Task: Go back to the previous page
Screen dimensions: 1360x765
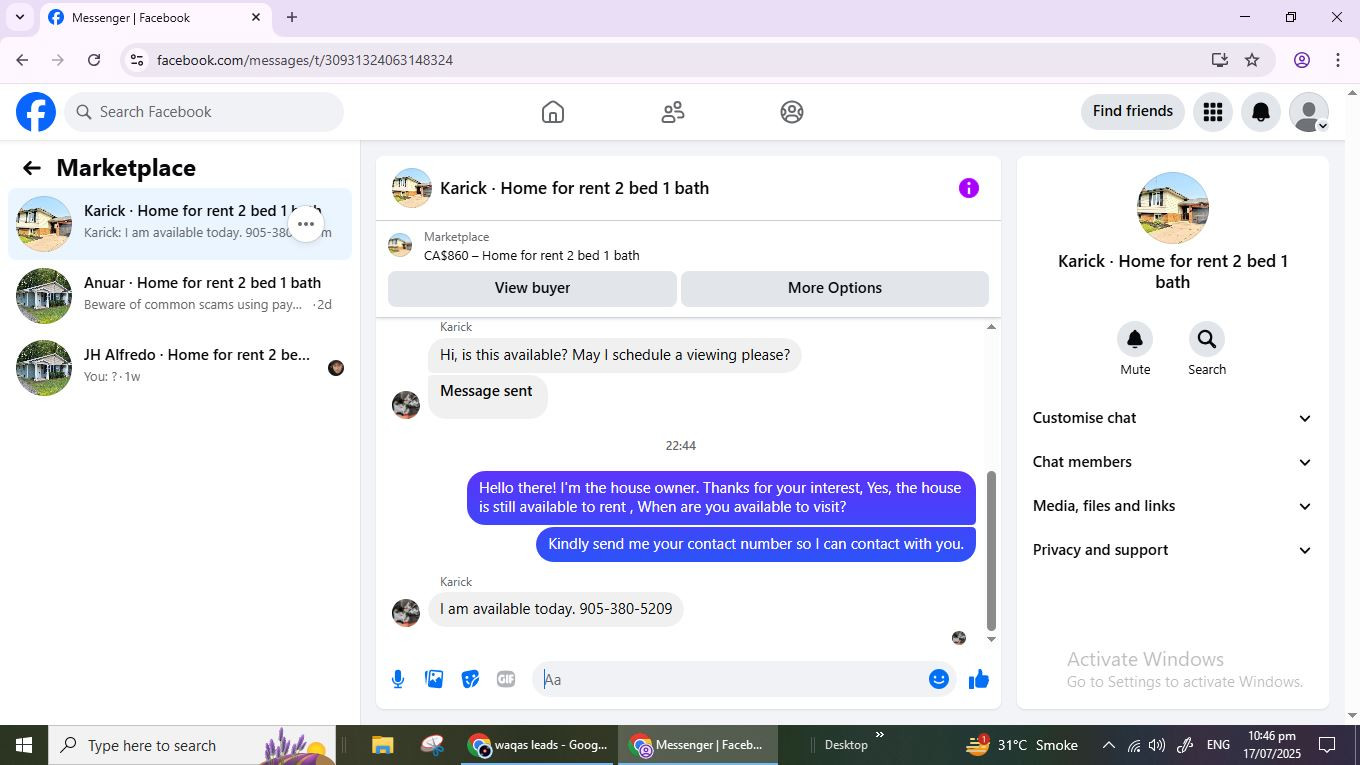Action: 22,60
